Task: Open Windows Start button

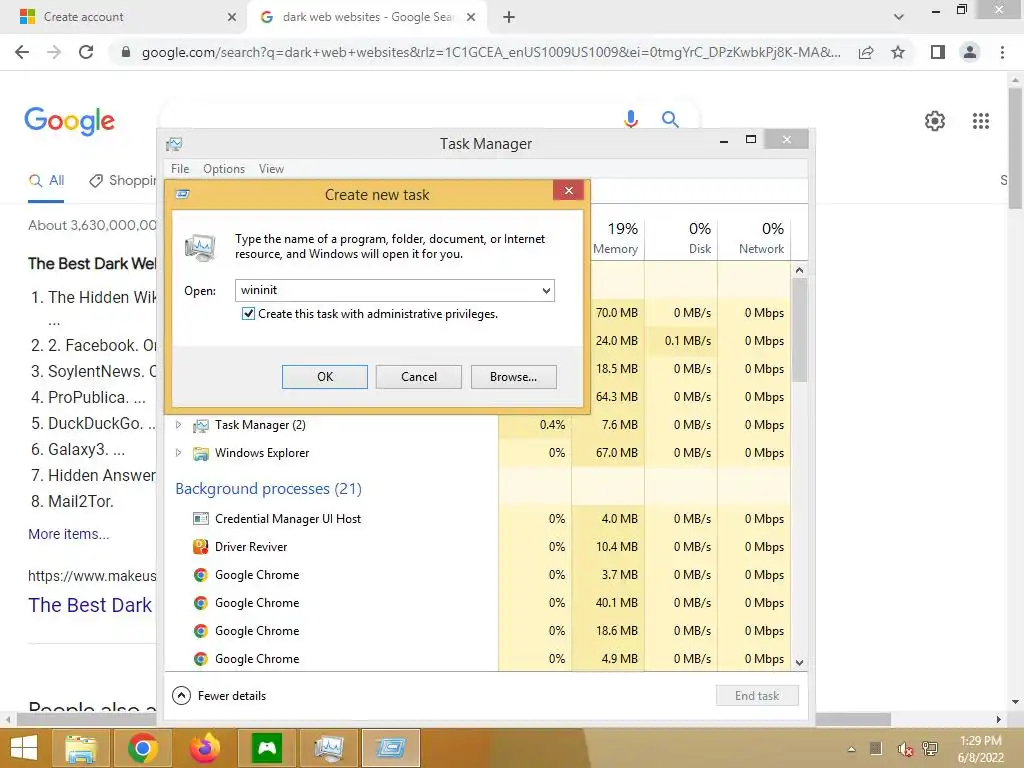Action: tap(24, 748)
